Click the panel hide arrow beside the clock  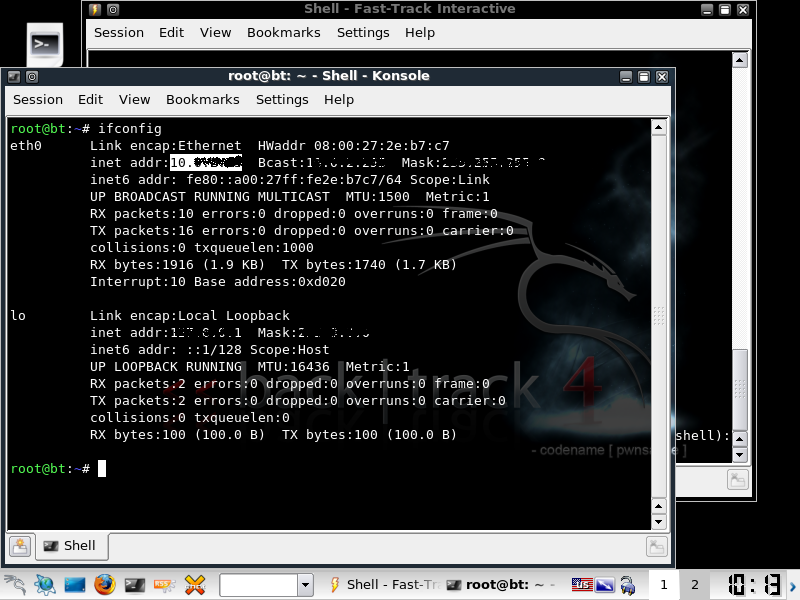[793, 586]
